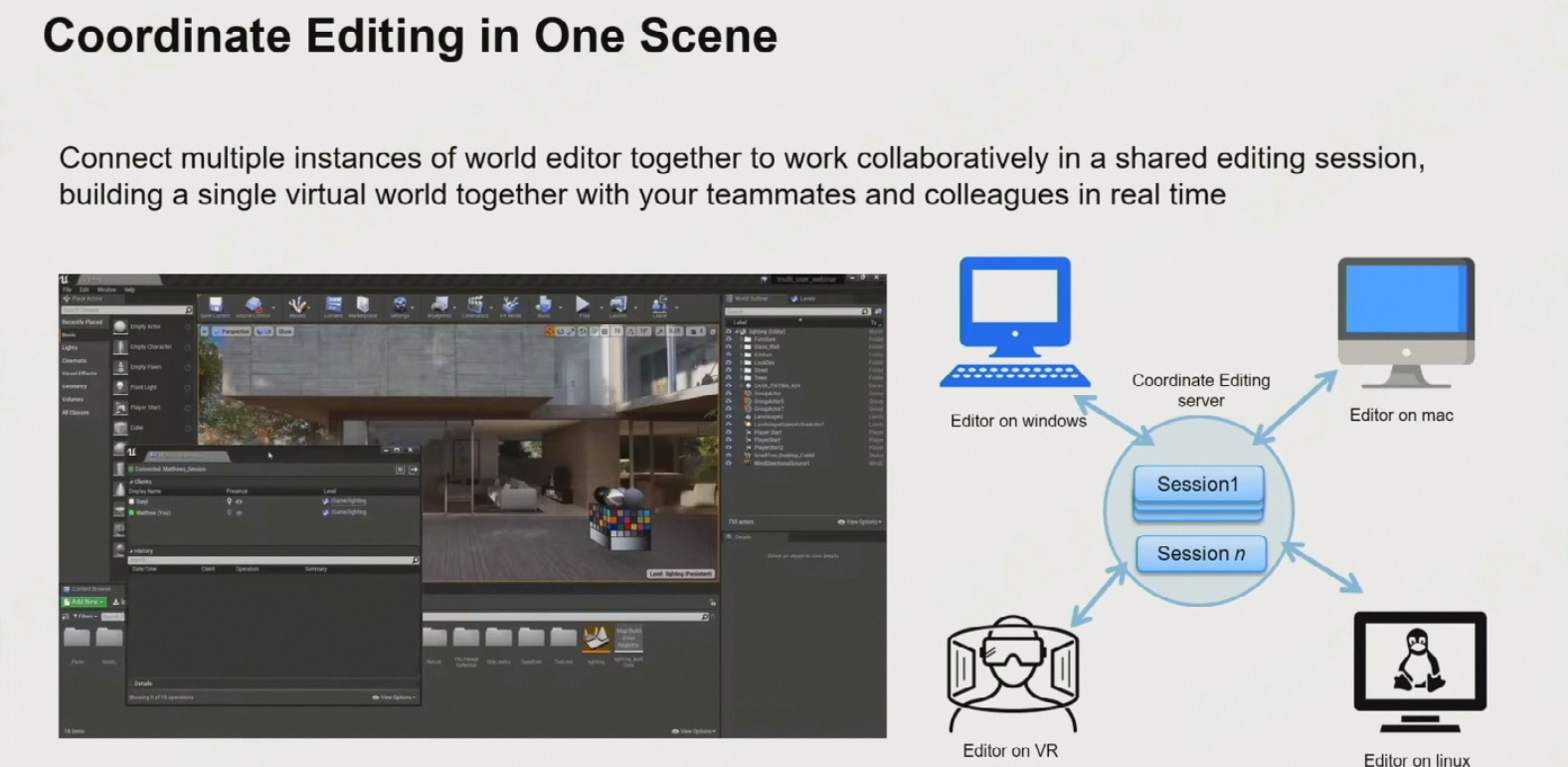Open the Source Control toolbar icon

(254, 304)
